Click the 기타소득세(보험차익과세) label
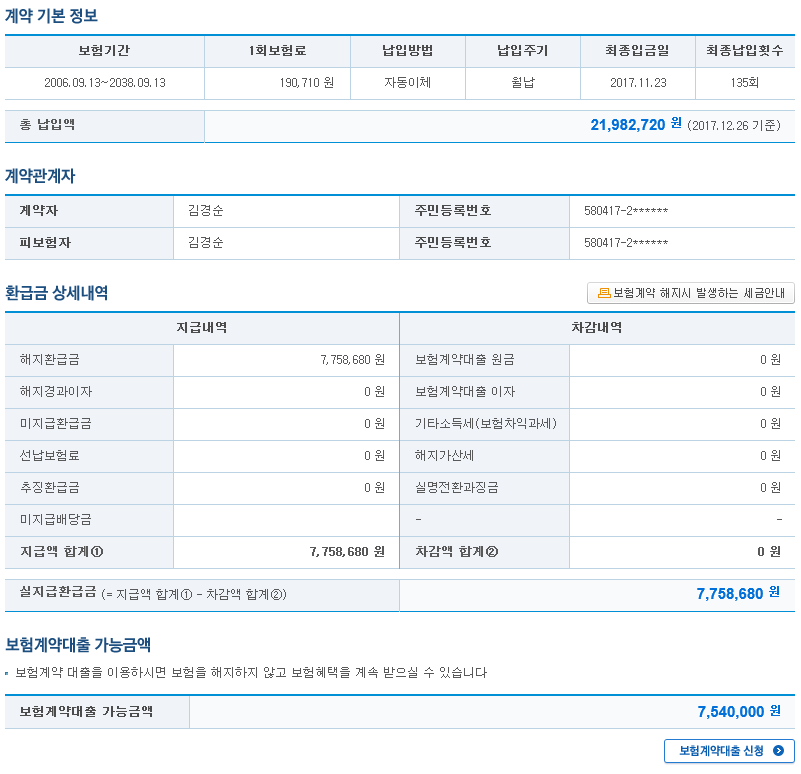 [486, 424]
